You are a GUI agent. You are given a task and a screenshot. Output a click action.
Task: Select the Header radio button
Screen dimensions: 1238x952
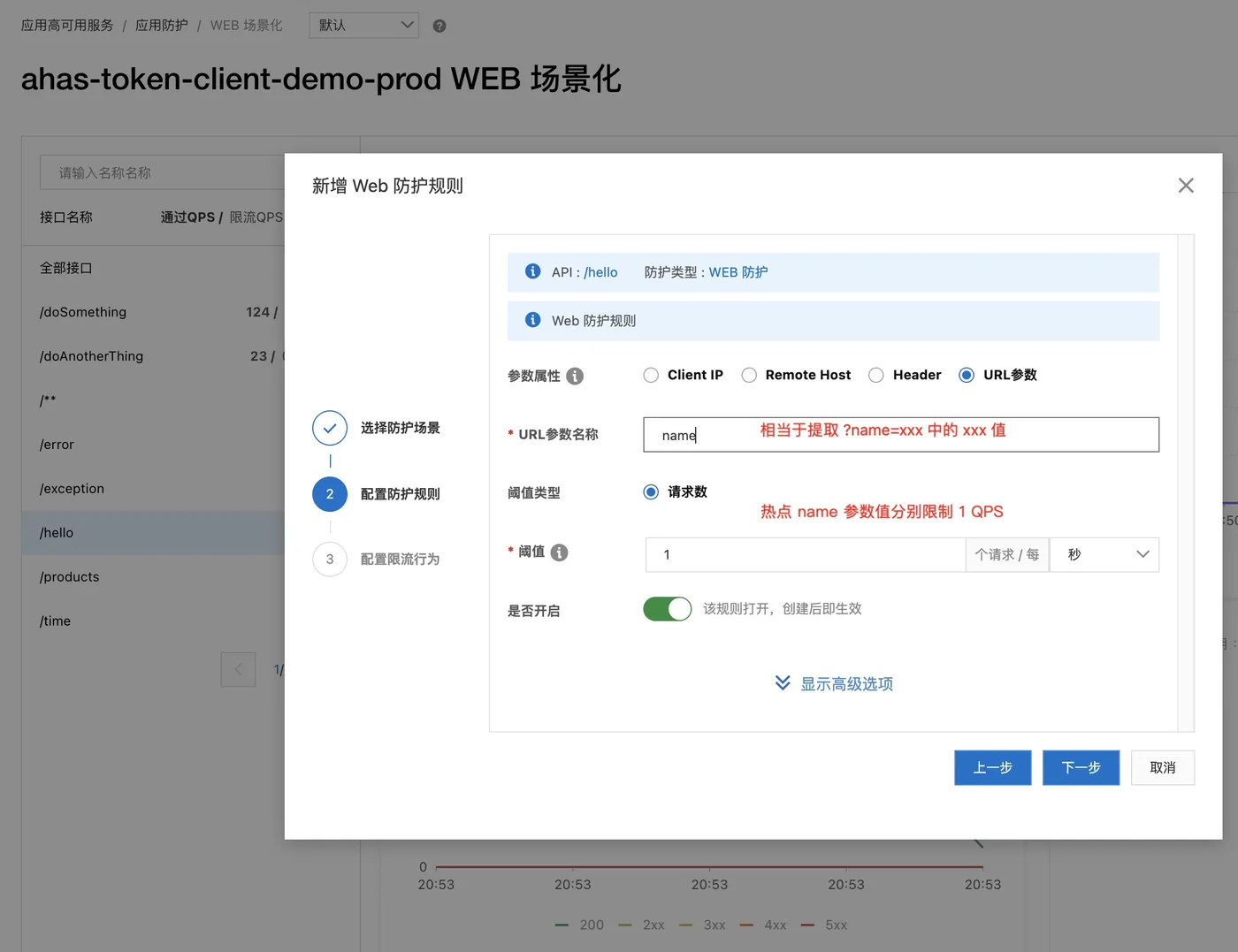click(x=876, y=375)
